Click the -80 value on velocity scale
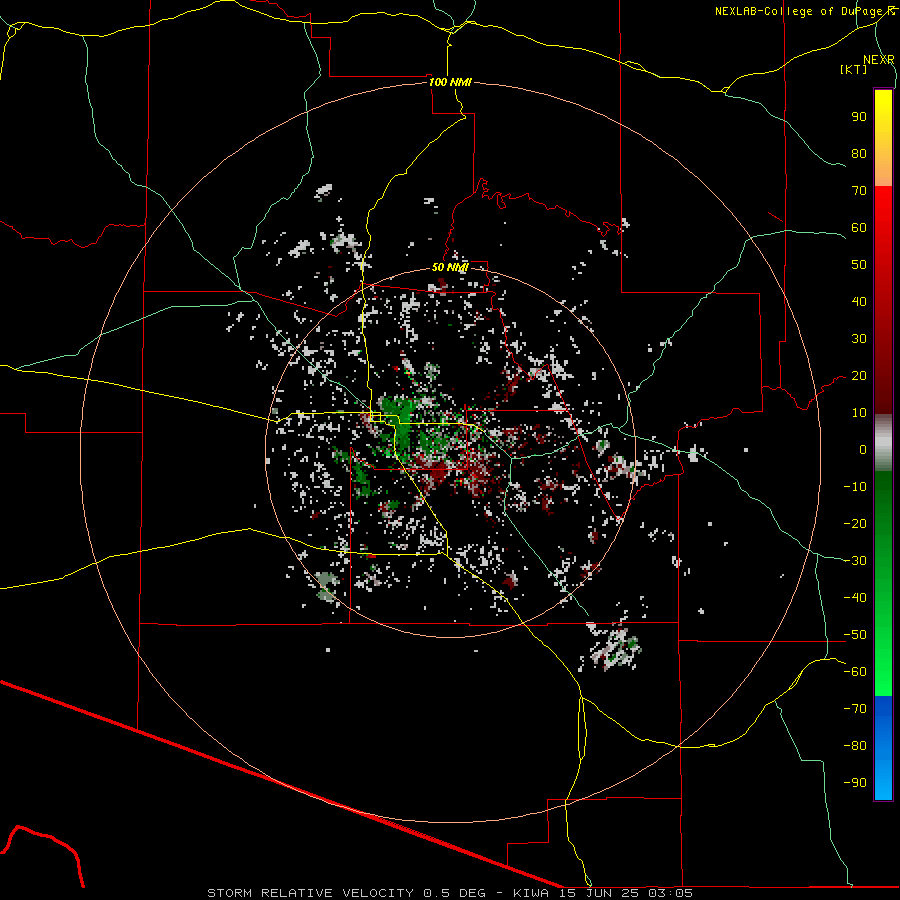The height and width of the screenshot is (900, 900). 855,746
